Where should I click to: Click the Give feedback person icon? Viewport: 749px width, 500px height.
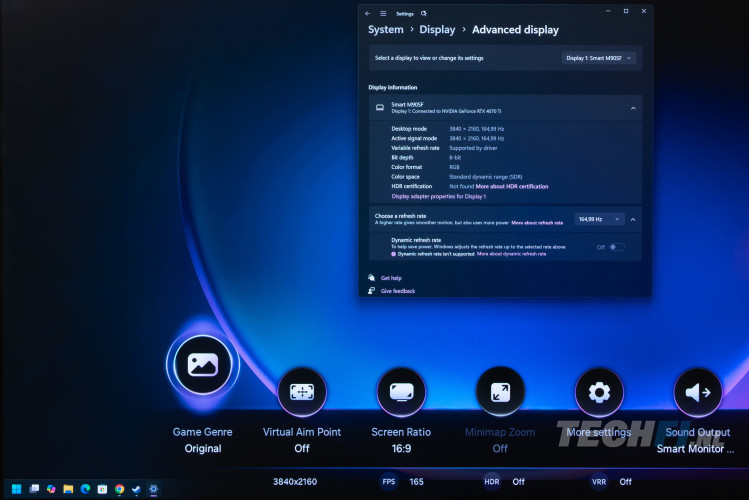372,290
